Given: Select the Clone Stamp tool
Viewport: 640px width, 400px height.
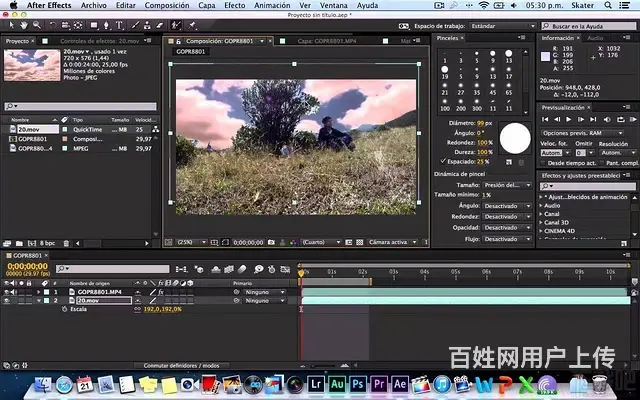Looking at the screenshot, I should pos(147,25).
